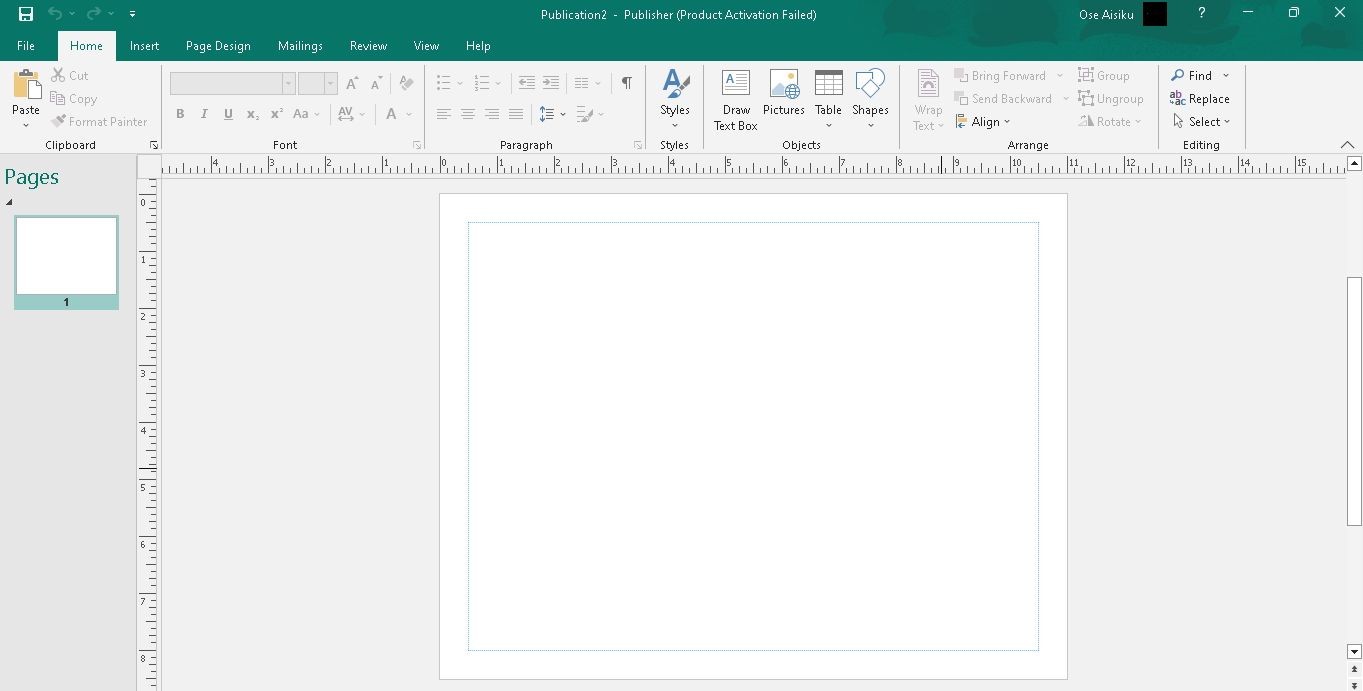Toggle italic formatting
The height and width of the screenshot is (691, 1363).
click(x=204, y=114)
